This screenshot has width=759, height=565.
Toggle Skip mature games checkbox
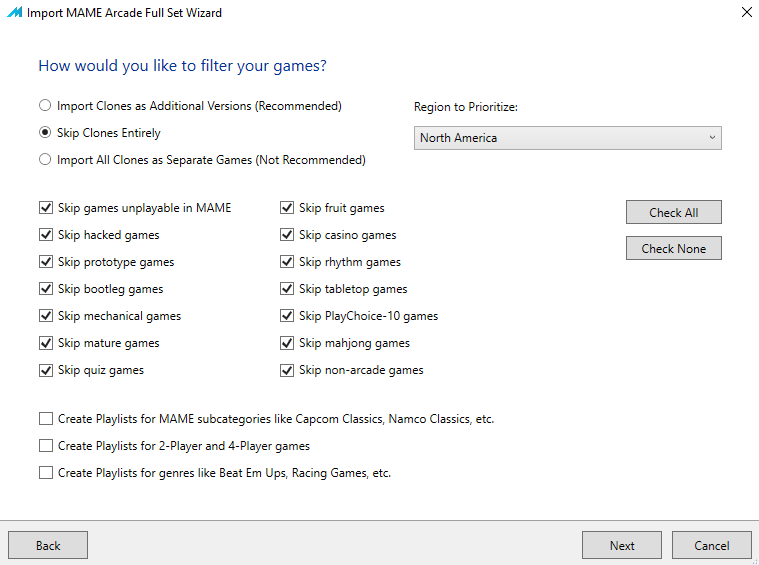point(46,343)
